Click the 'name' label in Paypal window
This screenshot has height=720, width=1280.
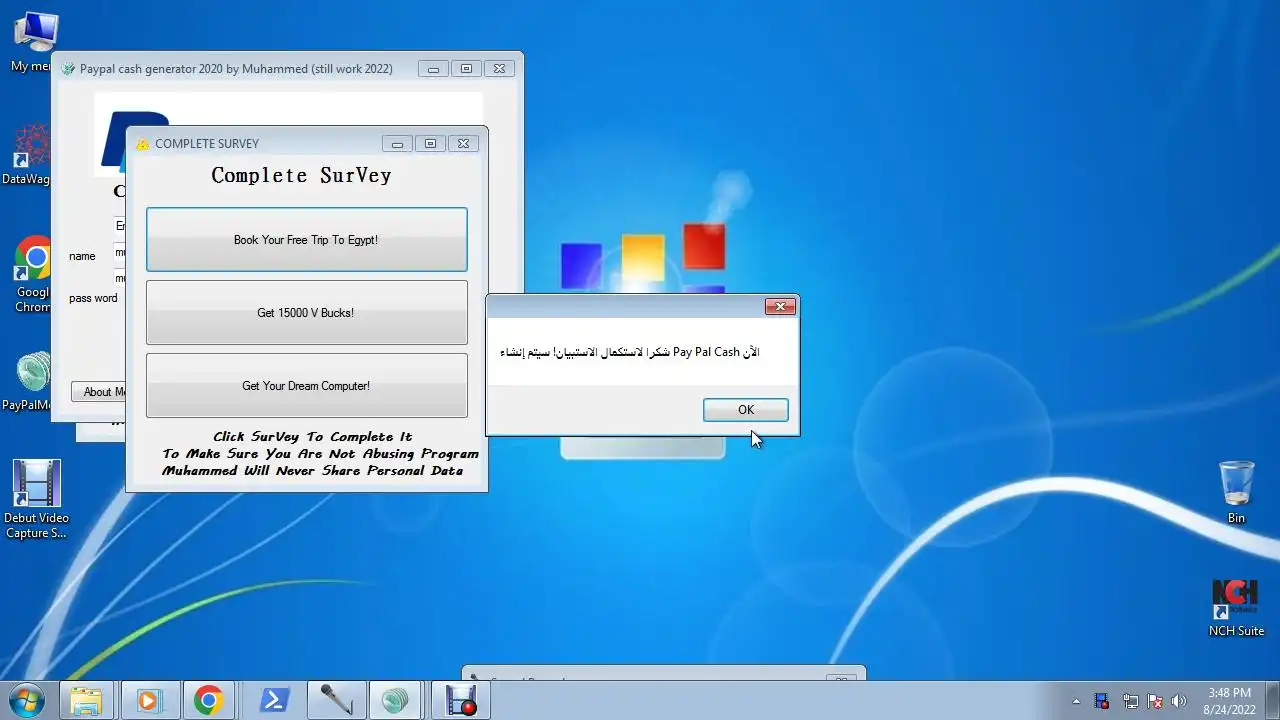pyautogui.click(x=82, y=256)
